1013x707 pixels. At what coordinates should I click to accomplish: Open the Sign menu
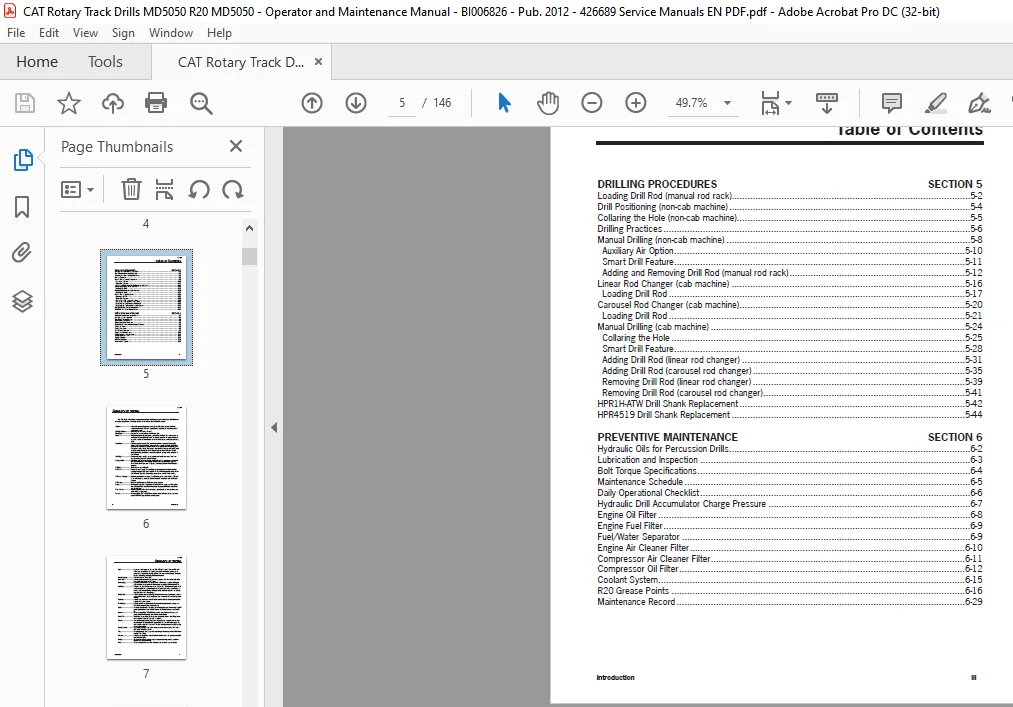click(123, 32)
